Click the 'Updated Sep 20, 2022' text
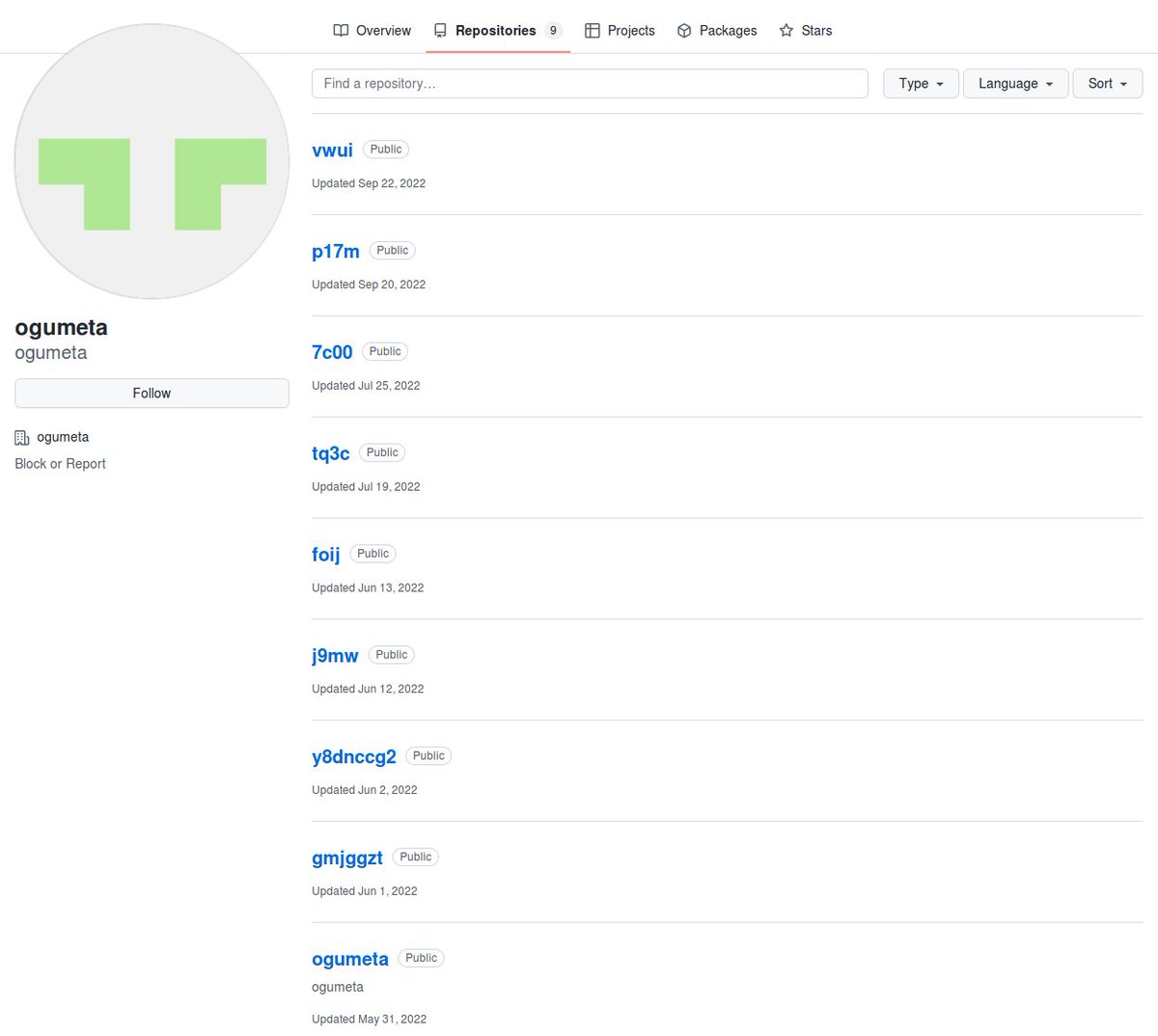1158x1036 pixels. (369, 285)
